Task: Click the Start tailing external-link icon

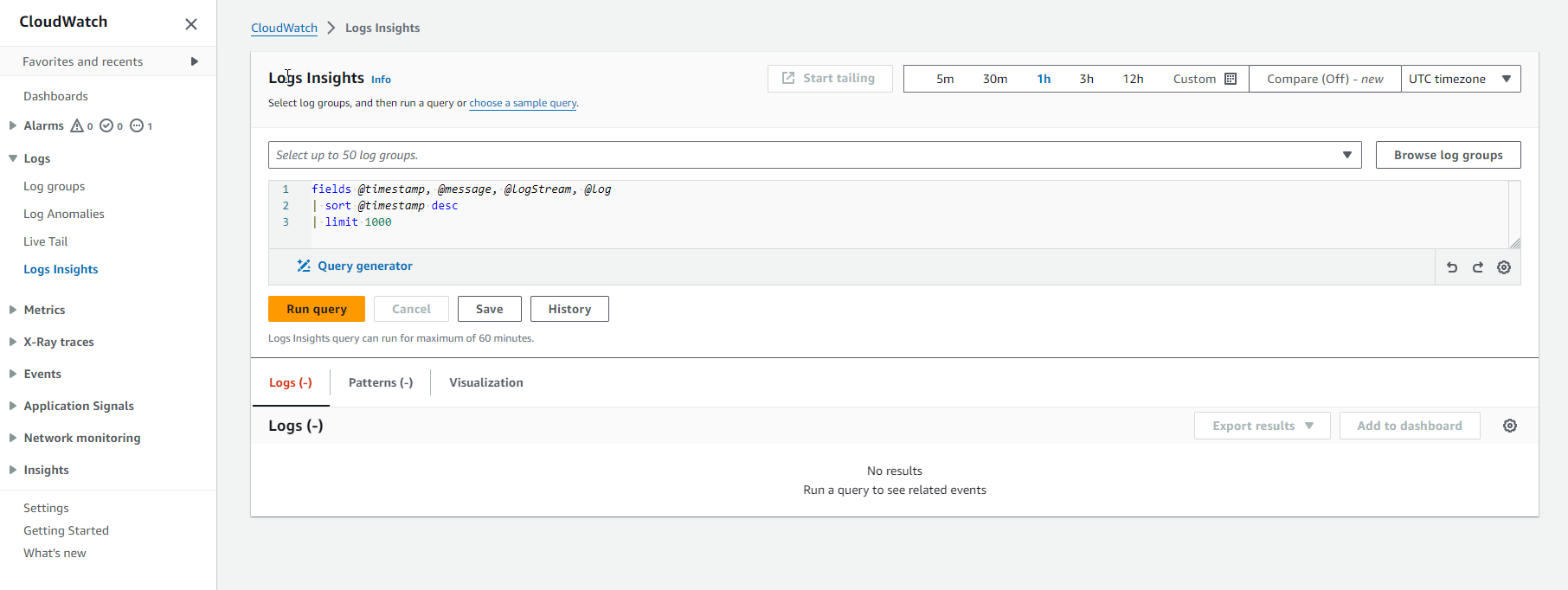Action: [x=788, y=78]
